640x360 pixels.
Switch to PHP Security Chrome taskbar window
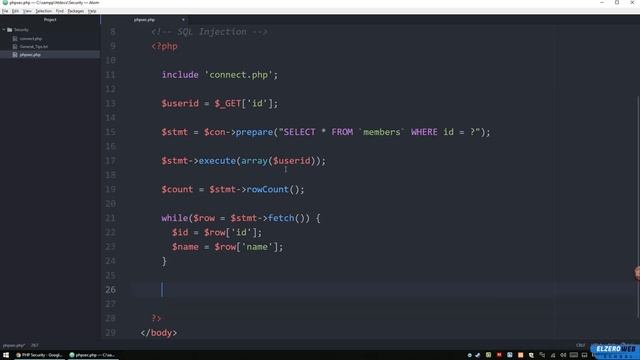39,355
